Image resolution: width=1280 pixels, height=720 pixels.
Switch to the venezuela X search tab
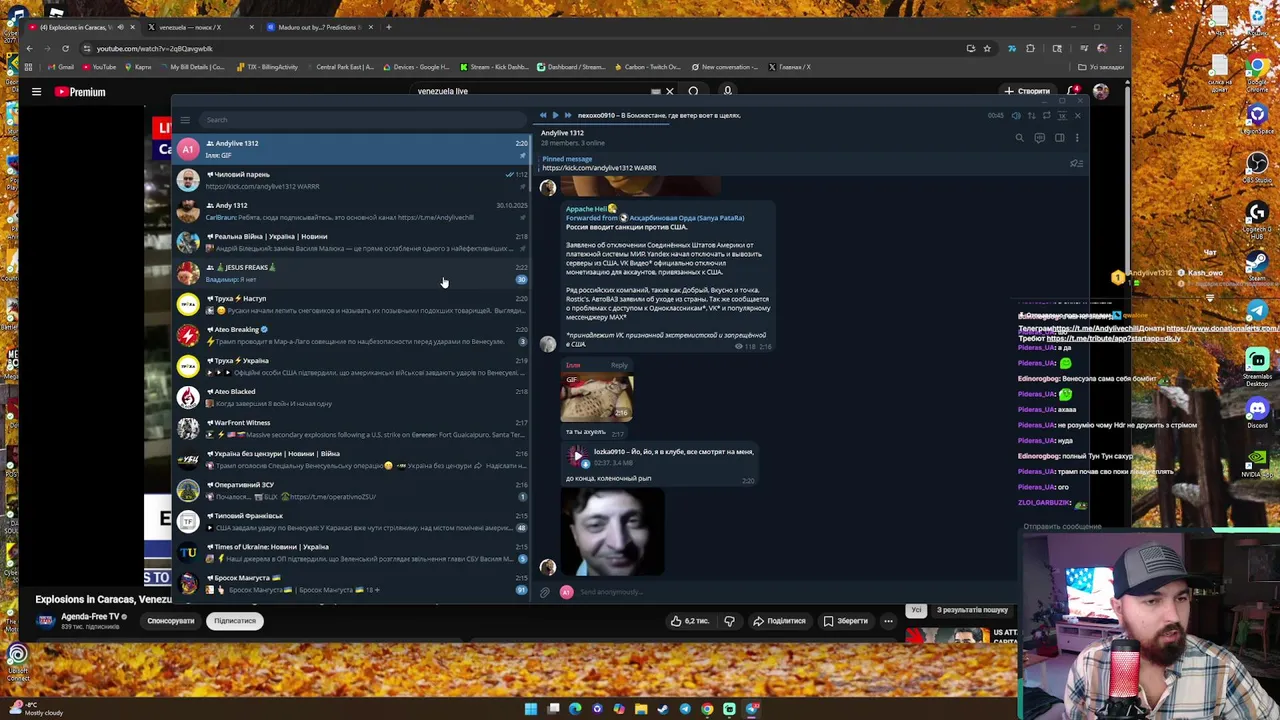[200, 27]
